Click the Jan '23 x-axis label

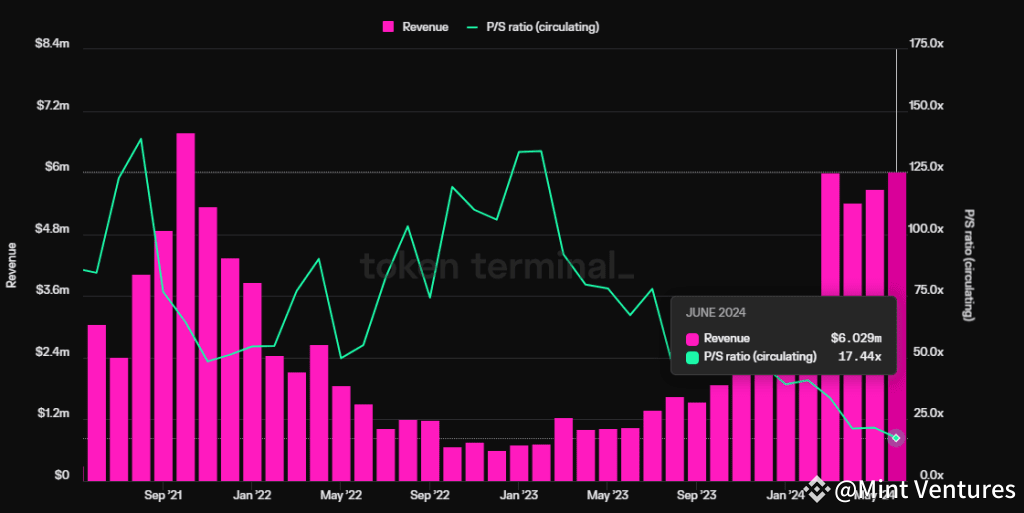[x=519, y=495]
